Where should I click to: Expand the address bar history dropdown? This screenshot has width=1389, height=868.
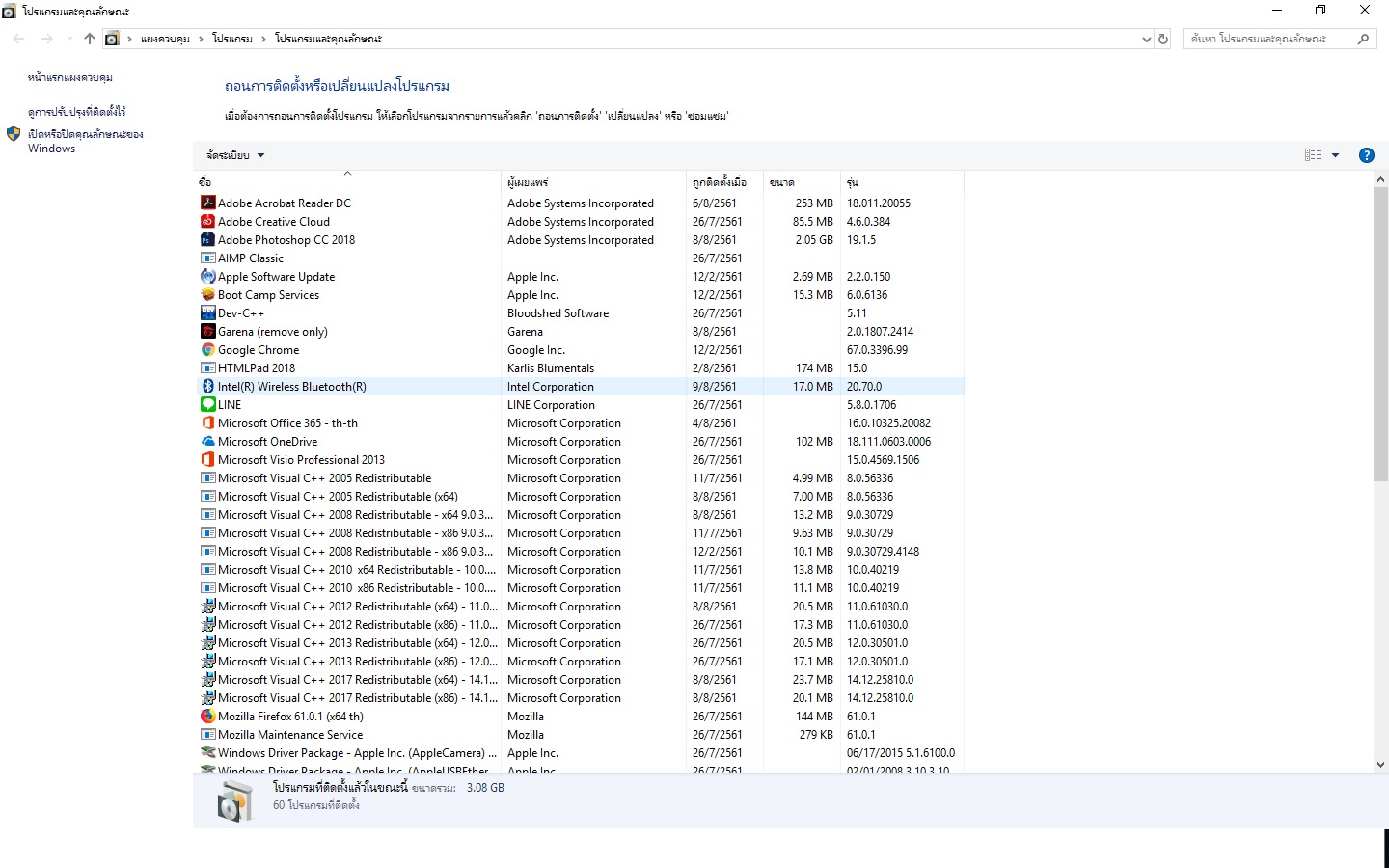point(1146,39)
